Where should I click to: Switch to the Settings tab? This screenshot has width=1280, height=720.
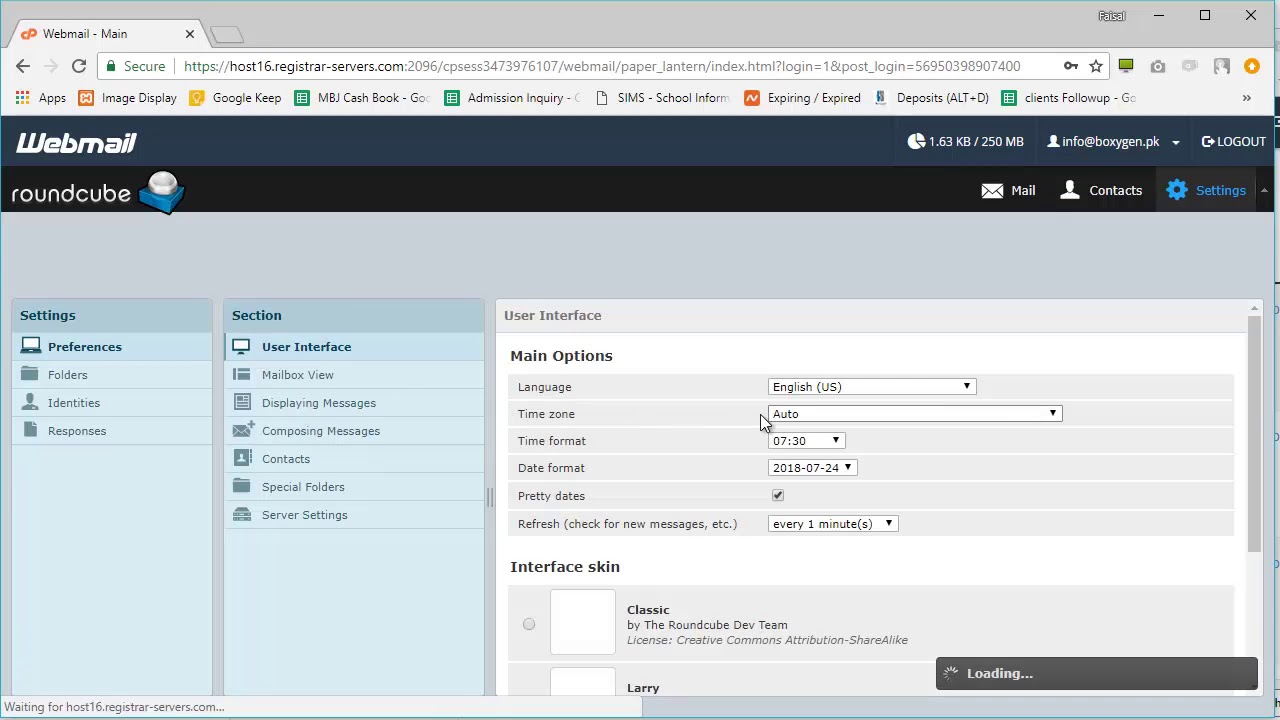(1206, 190)
